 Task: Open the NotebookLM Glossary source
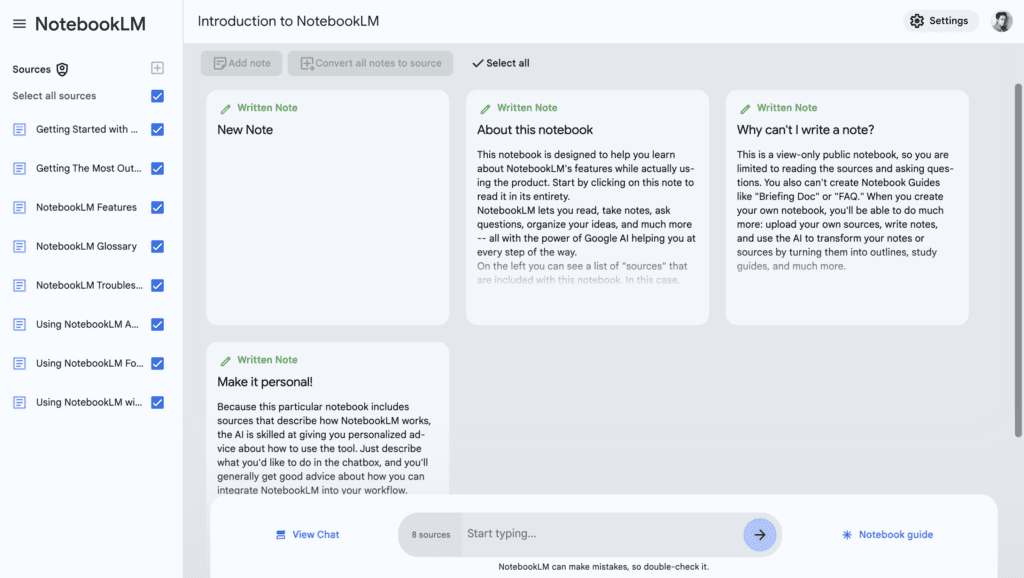(86, 246)
